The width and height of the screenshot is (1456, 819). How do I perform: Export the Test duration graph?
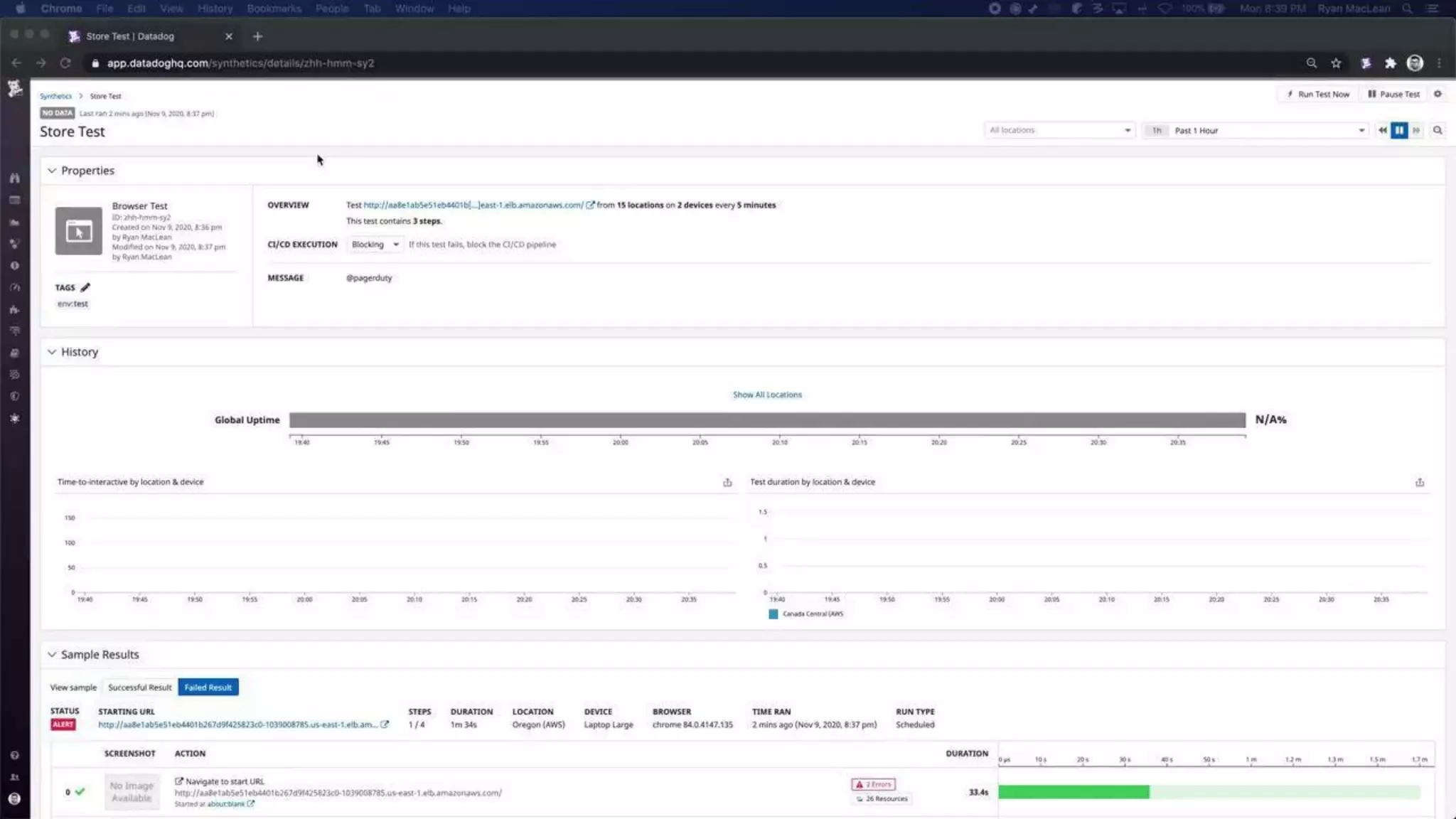(x=1420, y=483)
